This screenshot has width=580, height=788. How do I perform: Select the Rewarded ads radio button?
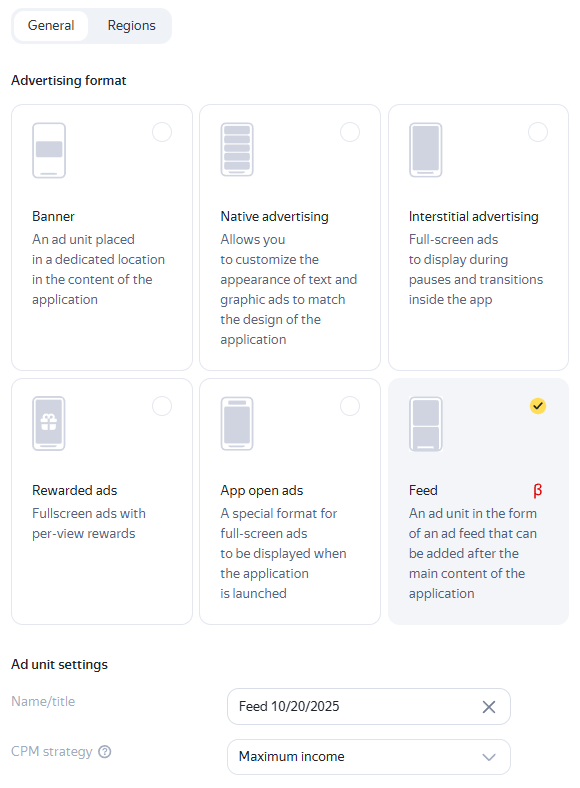click(x=162, y=406)
